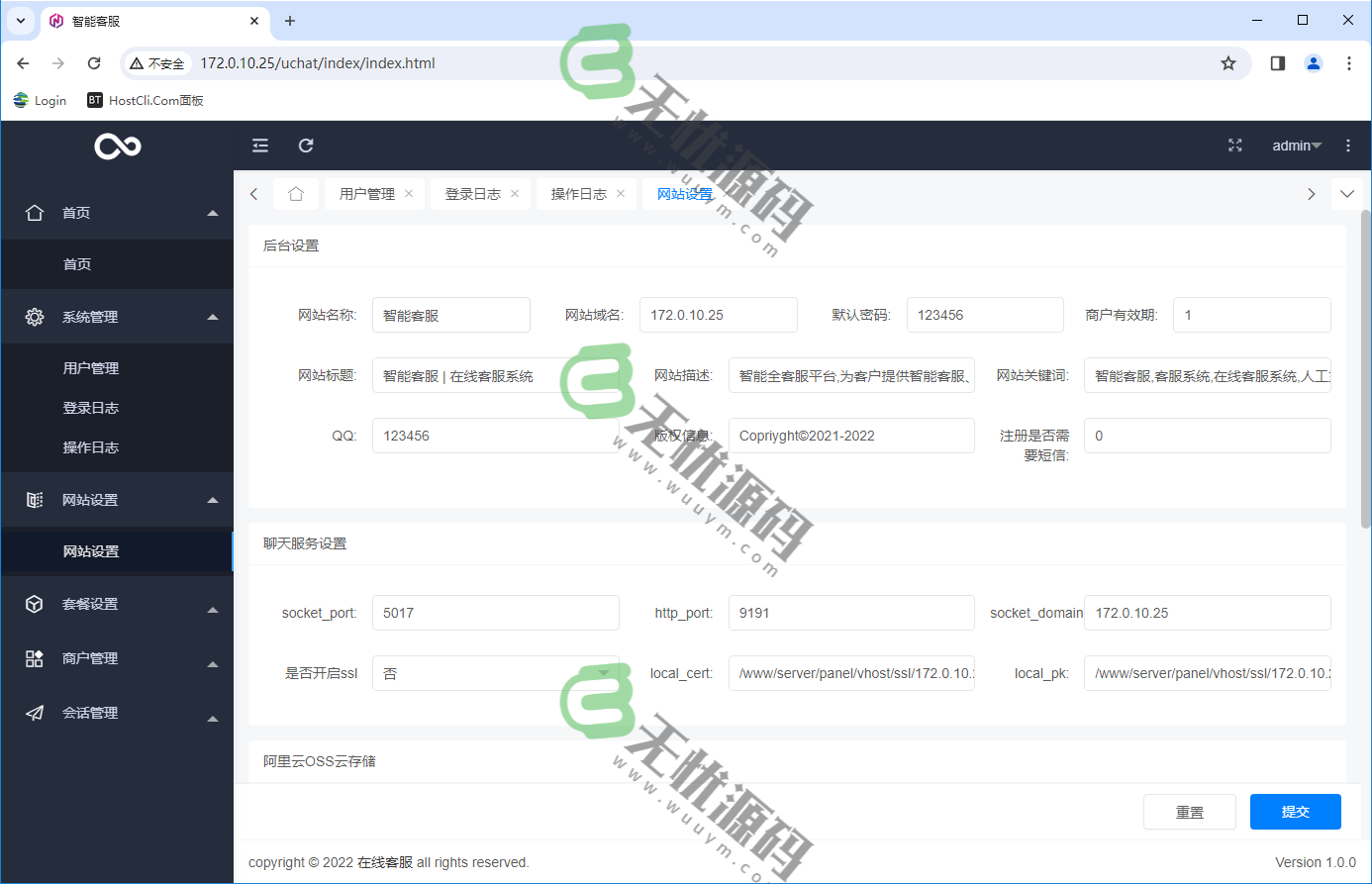This screenshot has height=884, width=1372.
Task: Open the 是否开启ssl dropdown showing 否
Action: click(x=495, y=672)
